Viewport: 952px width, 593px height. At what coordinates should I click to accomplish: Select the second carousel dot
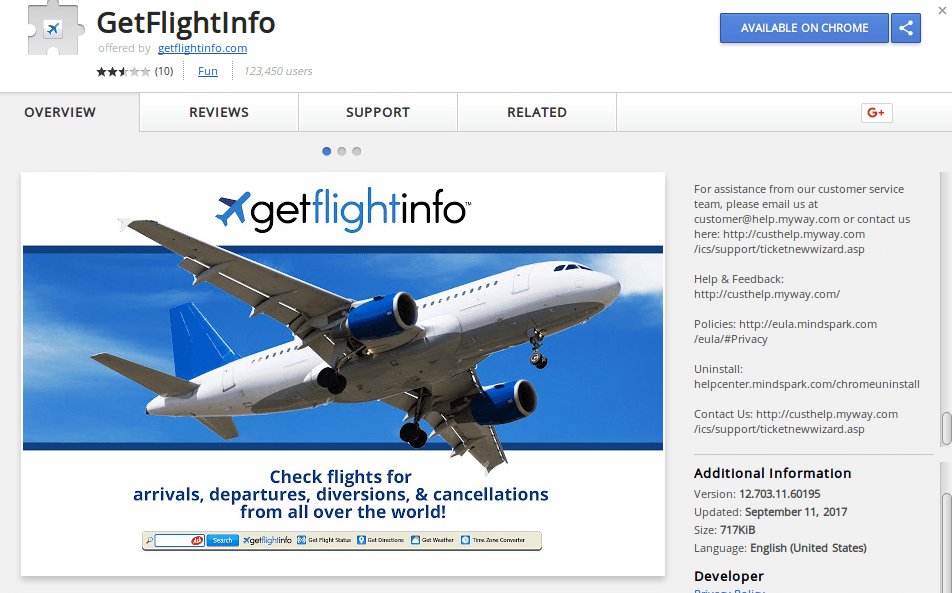(x=342, y=151)
